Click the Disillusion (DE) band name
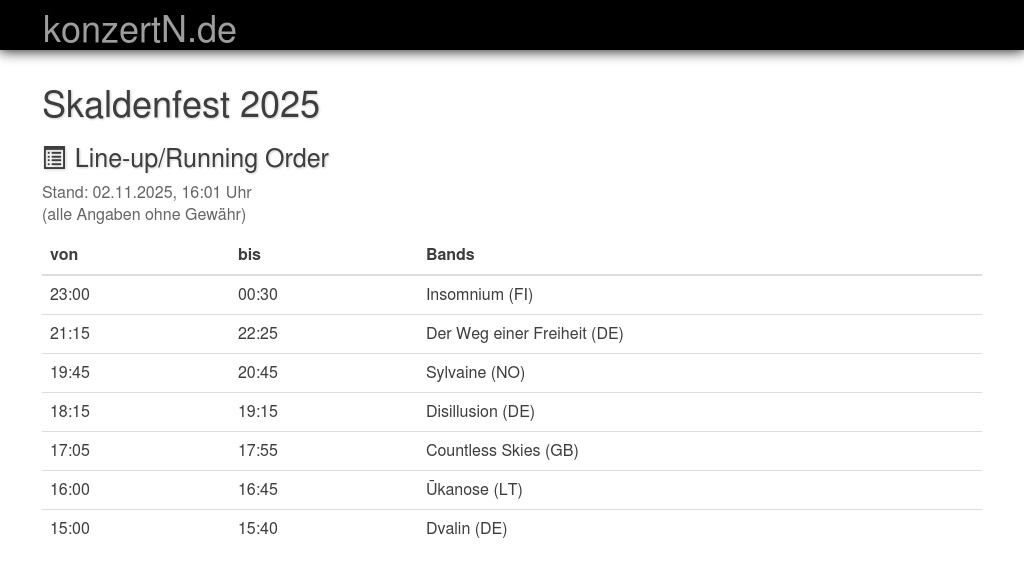Screen dimensions: 1024x568 (x=480, y=411)
